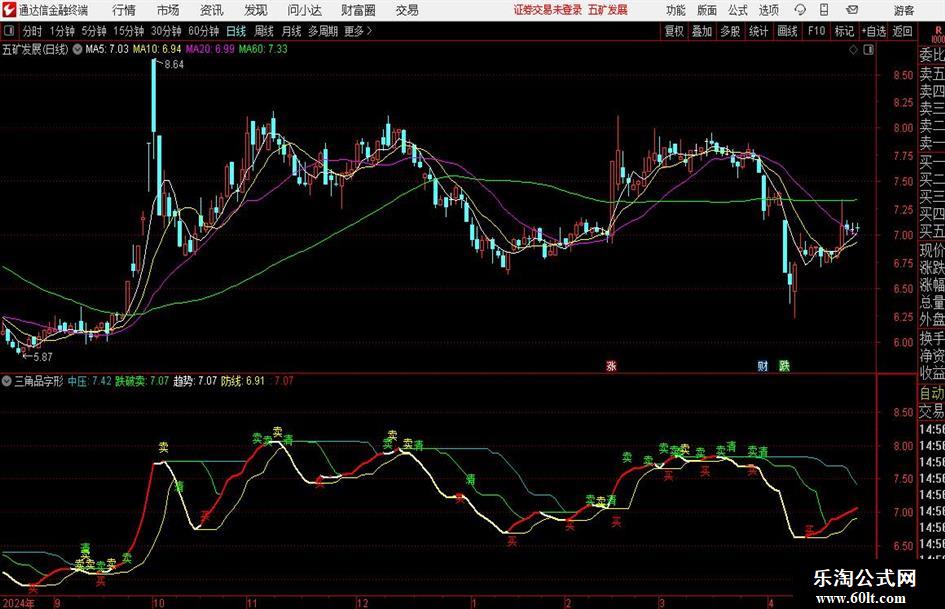Click the MA5: 7.03 label
Viewport: 945px width, 609px height.
pyautogui.click(x=107, y=49)
